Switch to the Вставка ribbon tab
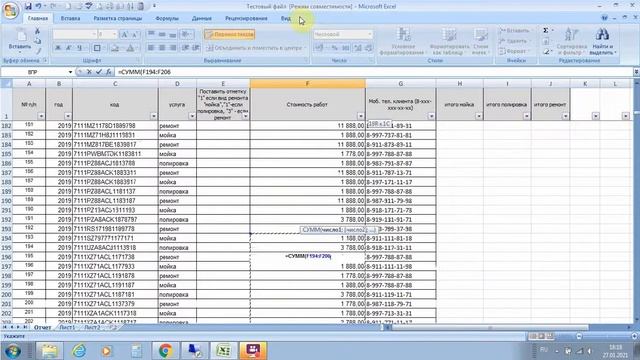The width and height of the screenshot is (640, 360). pyautogui.click(x=70, y=18)
